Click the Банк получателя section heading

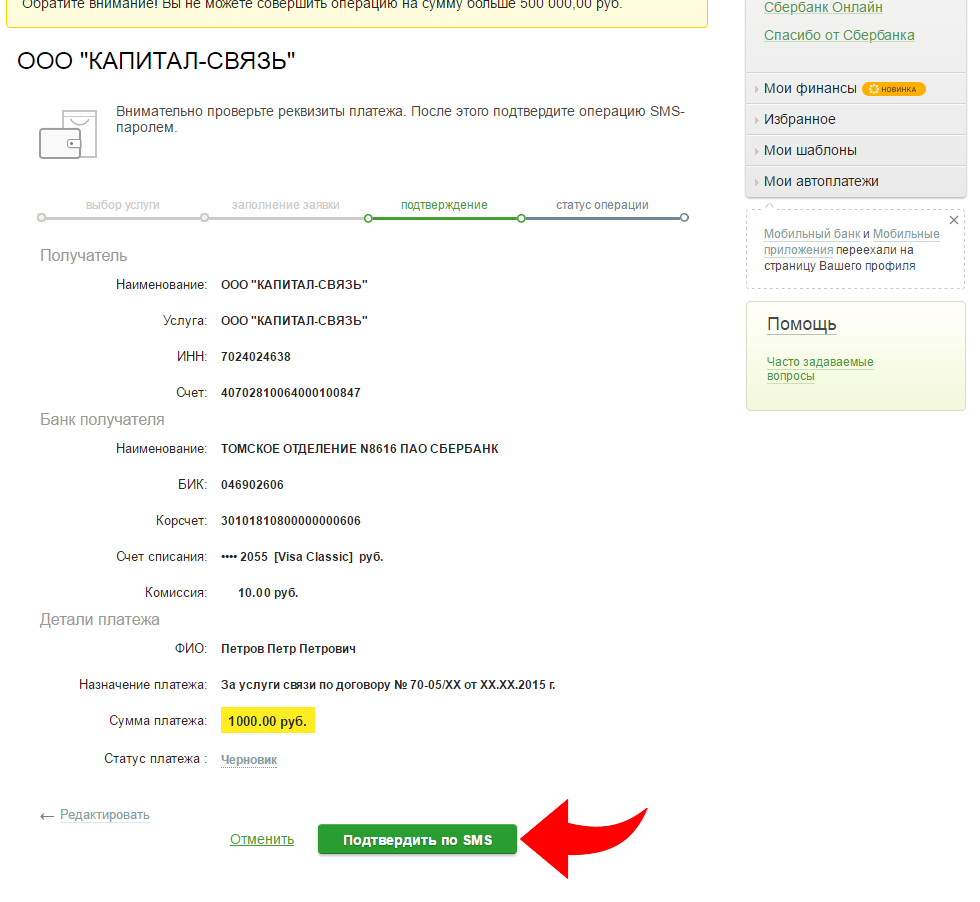click(102, 419)
